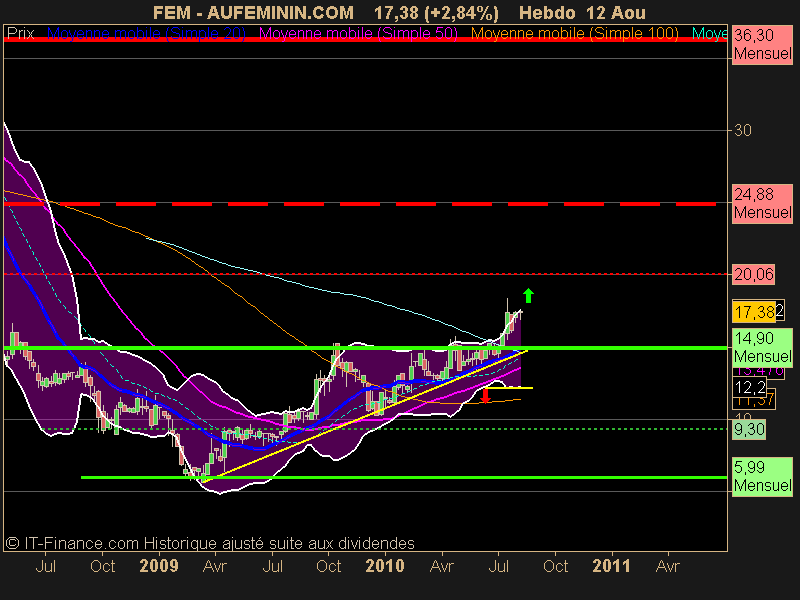Click the 2011 label on the time axis
Image resolution: width=800 pixels, height=600 pixels.
611,566
